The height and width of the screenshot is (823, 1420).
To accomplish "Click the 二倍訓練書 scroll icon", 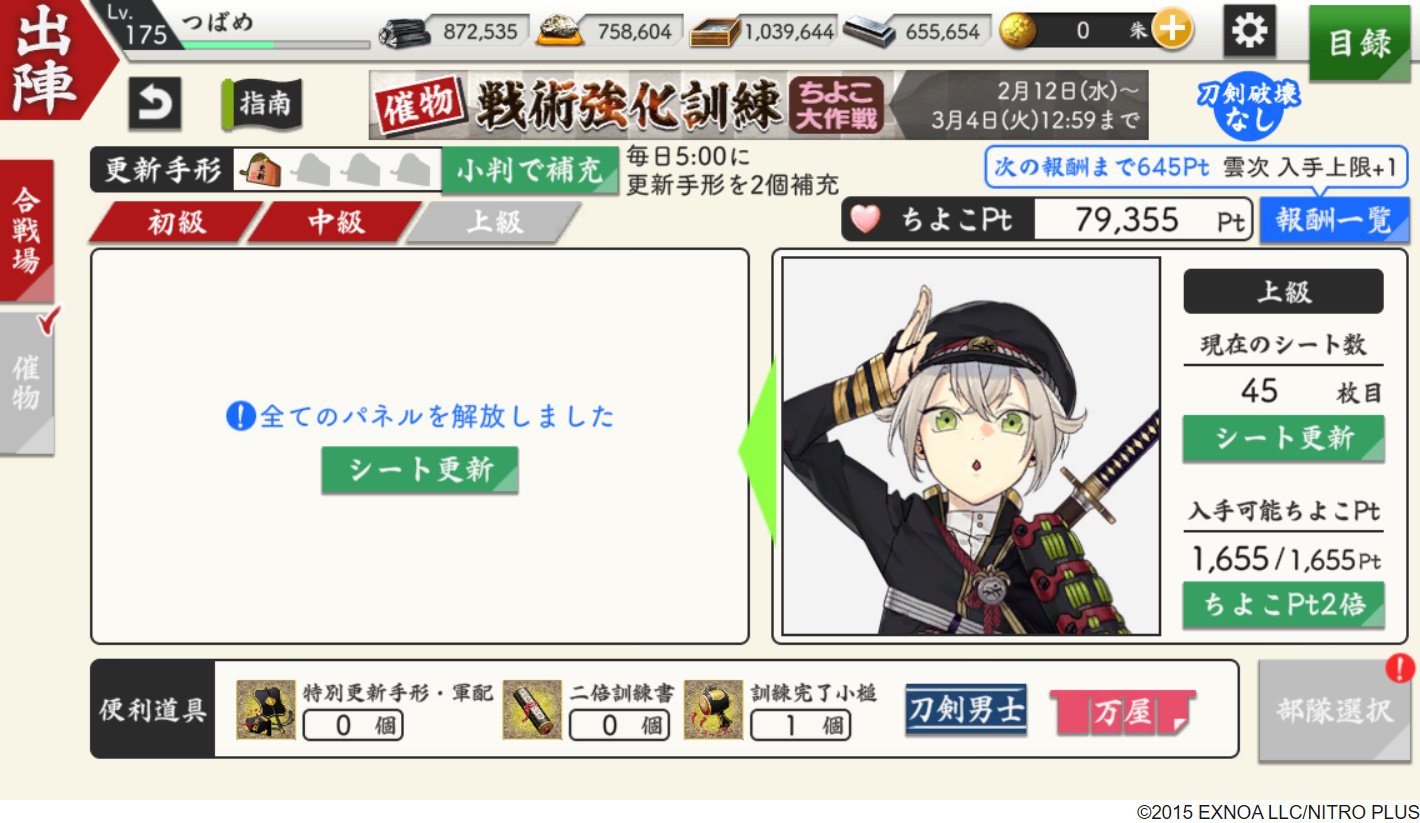I will point(532,710).
